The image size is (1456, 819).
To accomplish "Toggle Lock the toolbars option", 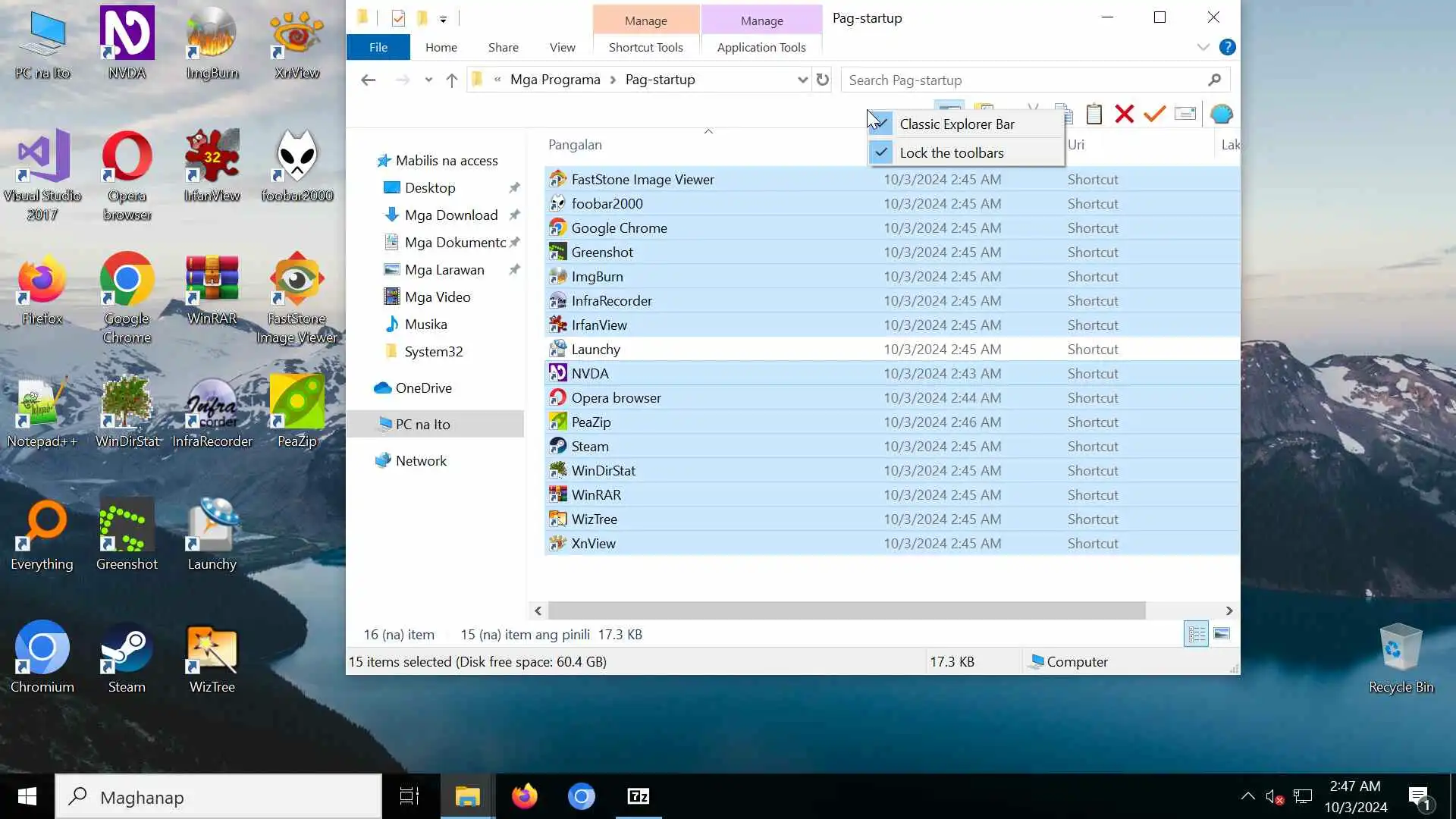I will coord(951,152).
